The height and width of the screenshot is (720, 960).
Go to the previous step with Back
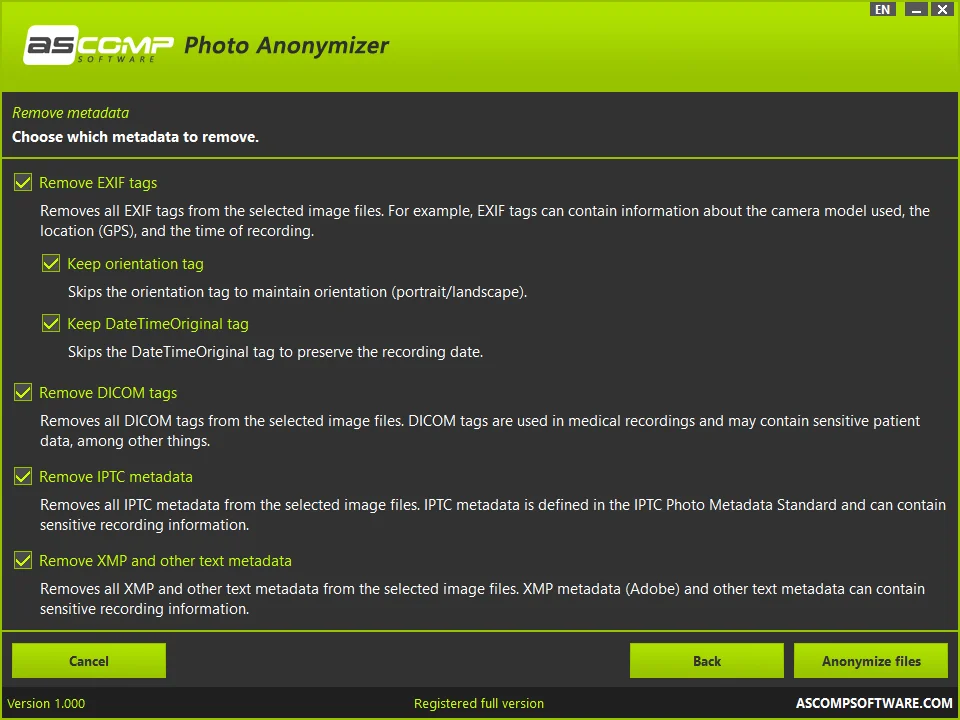click(x=707, y=661)
